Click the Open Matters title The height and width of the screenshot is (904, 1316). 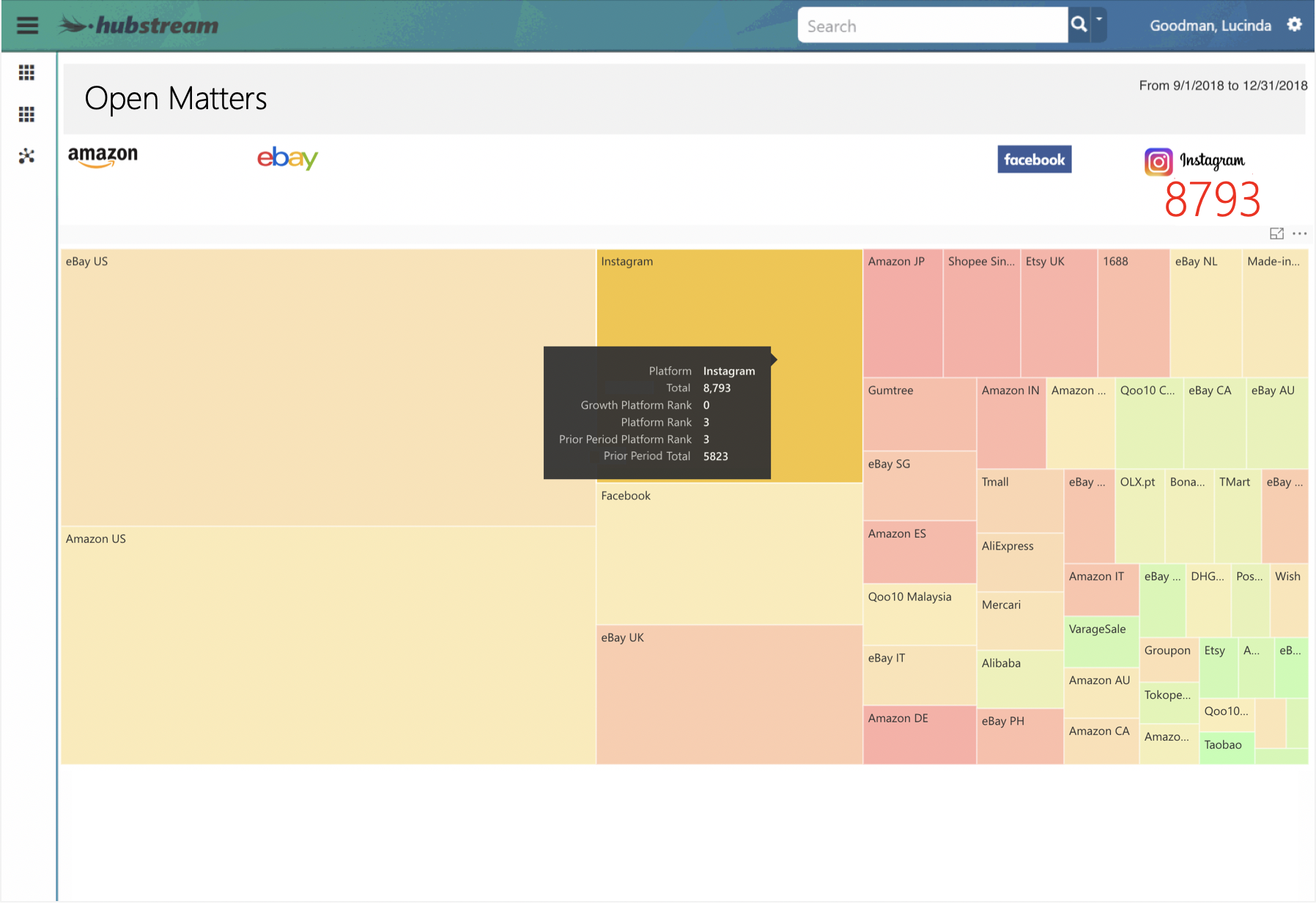[176, 99]
